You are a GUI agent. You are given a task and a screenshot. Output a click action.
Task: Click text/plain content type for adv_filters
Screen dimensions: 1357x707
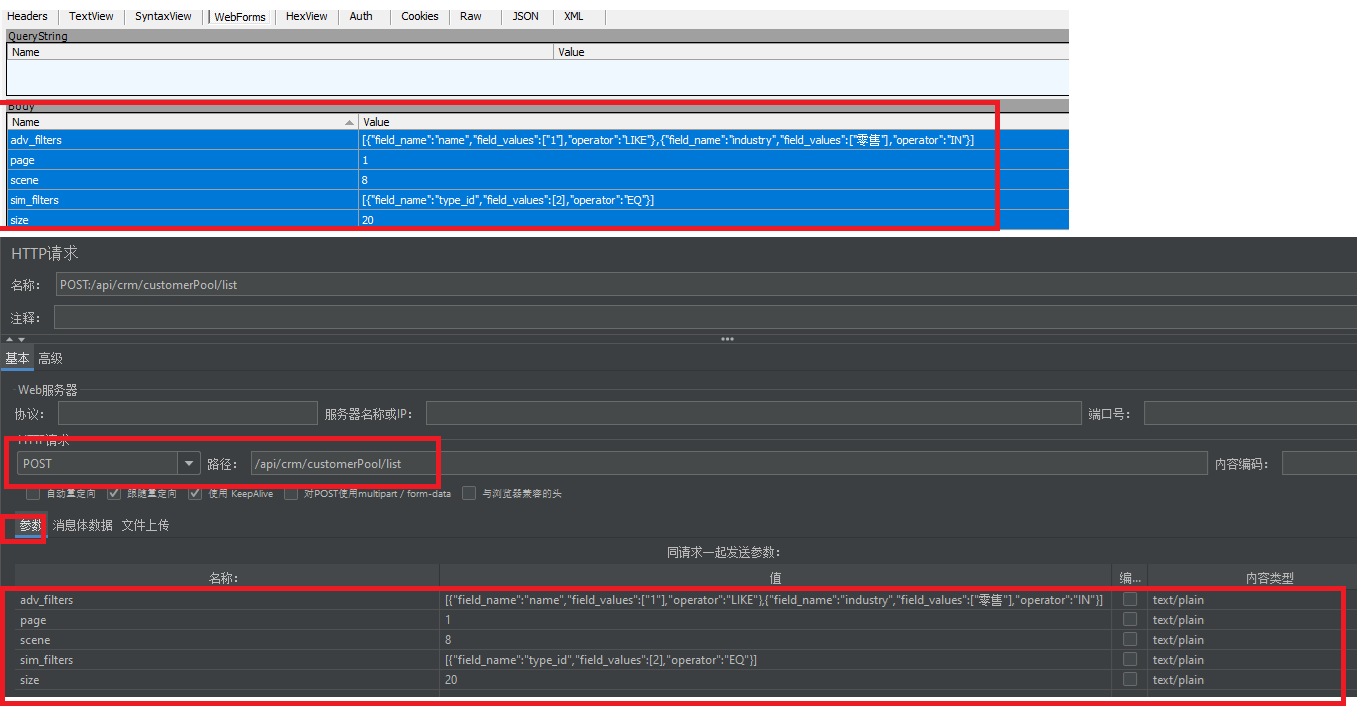1179,600
